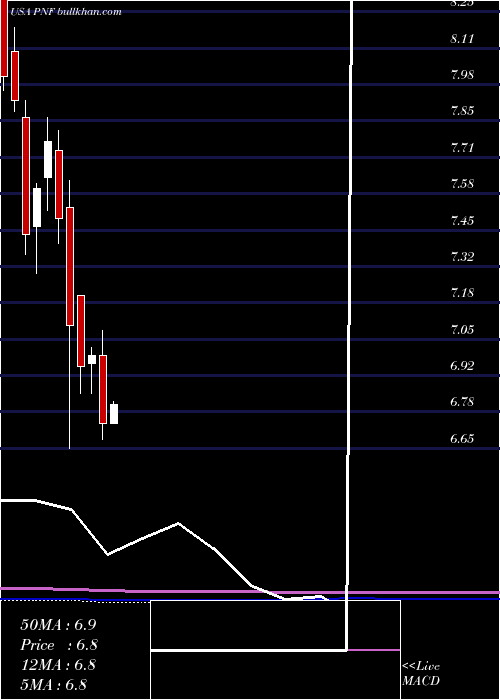Click the 7.18 price axis label
The image size is (500, 700).
click(462, 293)
